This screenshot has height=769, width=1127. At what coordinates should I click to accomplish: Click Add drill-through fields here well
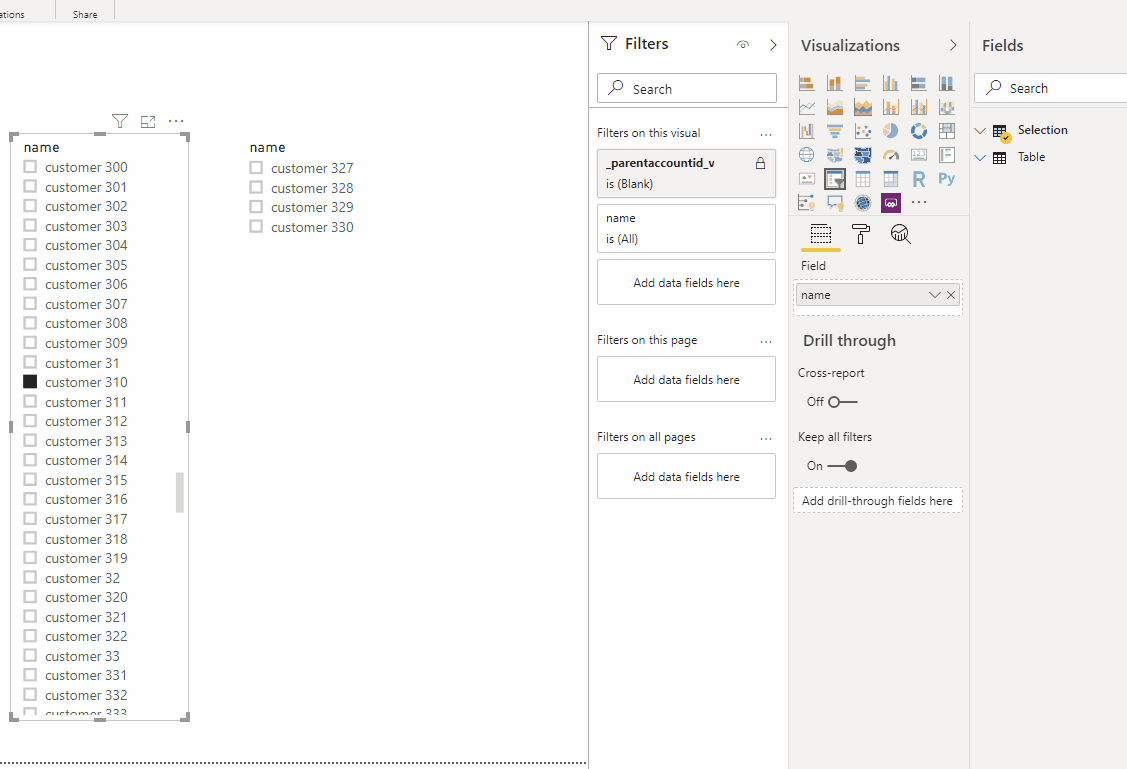pyautogui.click(x=878, y=501)
